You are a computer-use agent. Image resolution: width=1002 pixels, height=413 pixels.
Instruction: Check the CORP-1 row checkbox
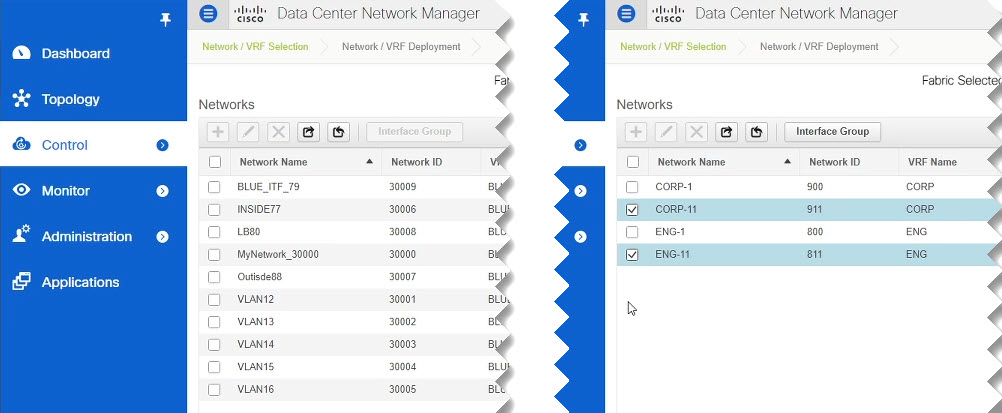pyautogui.click(x=632, y=187)
